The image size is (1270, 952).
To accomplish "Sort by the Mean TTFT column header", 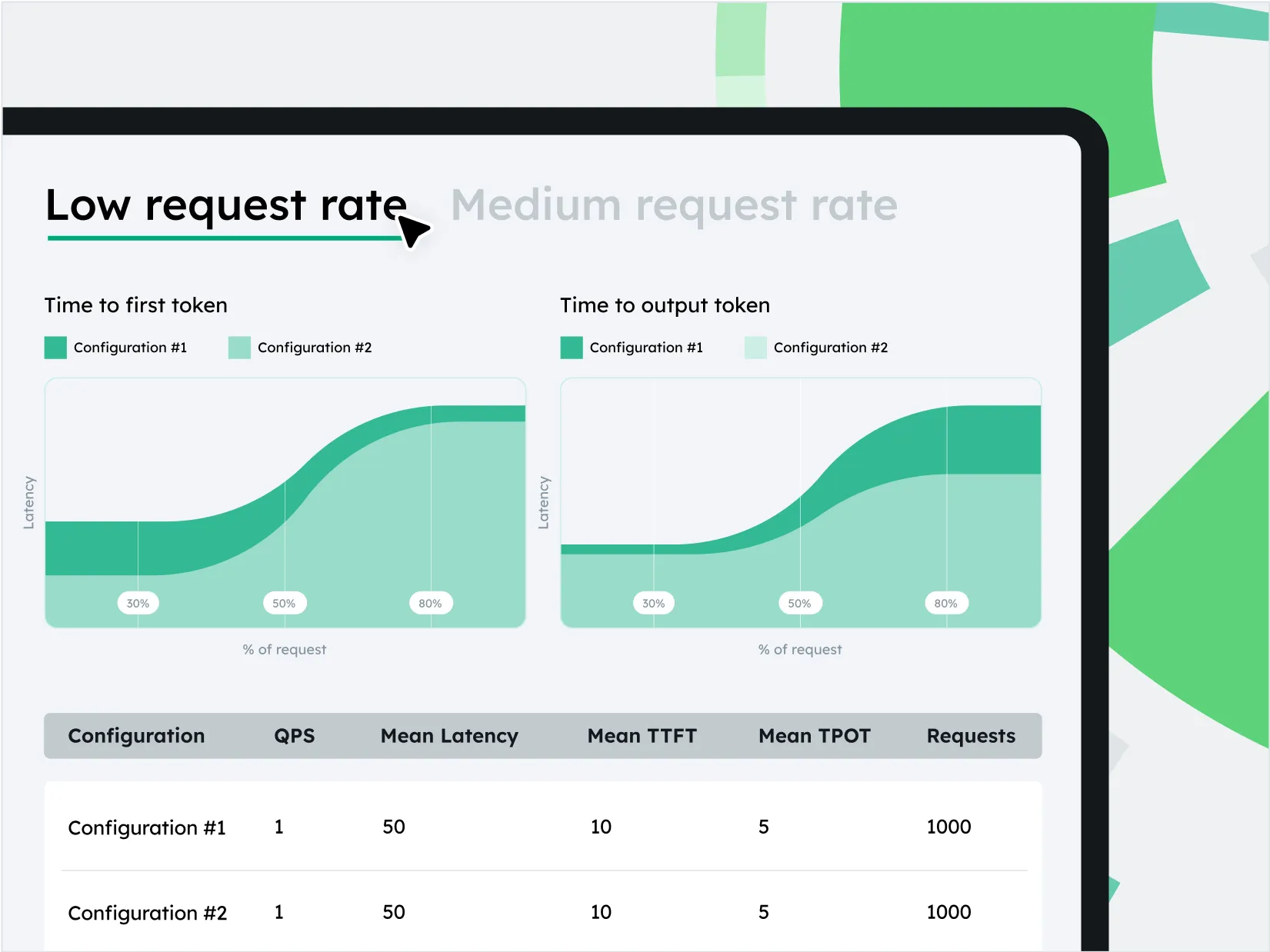I will click(x=642, y=736).
